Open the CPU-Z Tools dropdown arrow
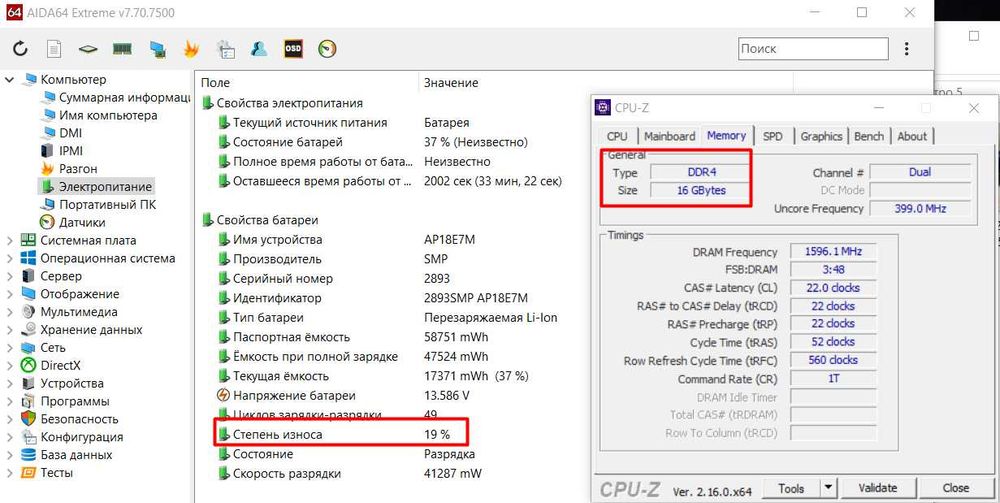Viewport: 1000px width, 503px height. [828, 488]
